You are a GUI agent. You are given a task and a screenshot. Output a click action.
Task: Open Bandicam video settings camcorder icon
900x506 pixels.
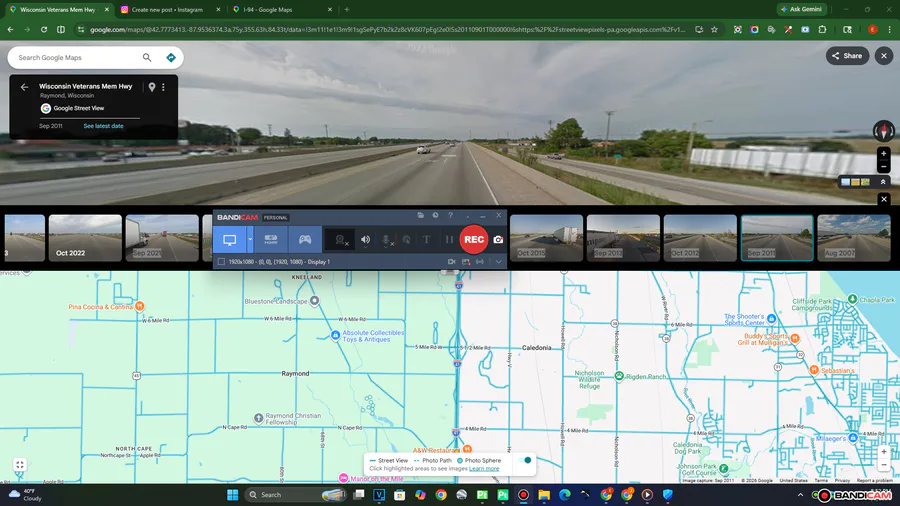[x=452, y=262]
